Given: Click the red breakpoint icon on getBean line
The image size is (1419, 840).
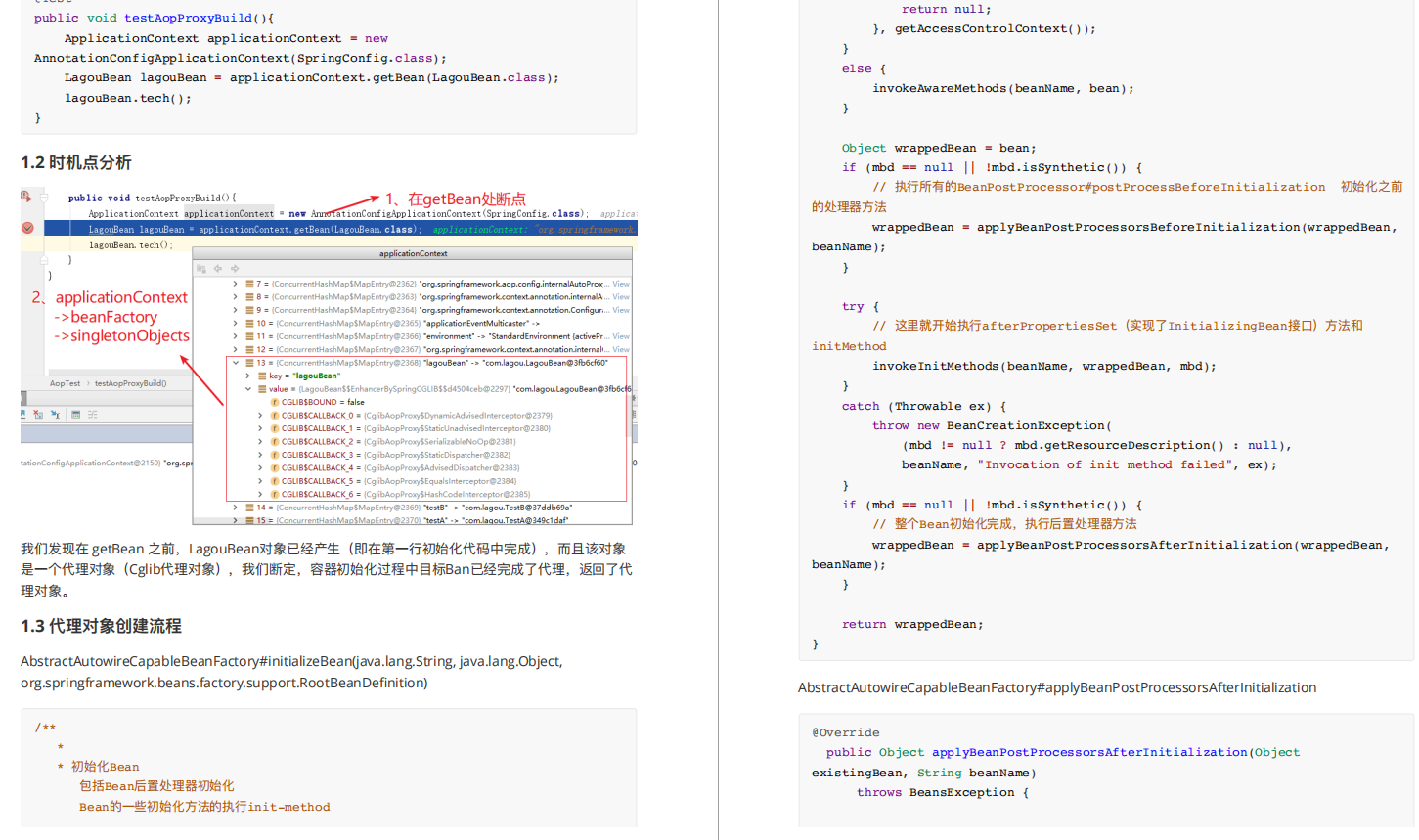Looking at the screenshot, I should pyautogui.click(x=27, y=228).
